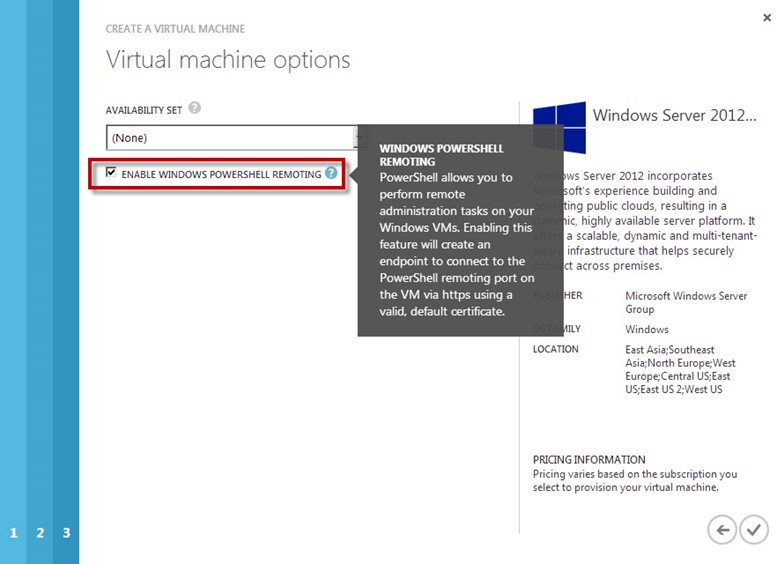
Task: Click the pricing varies description text
Action: tap(635, 480)
